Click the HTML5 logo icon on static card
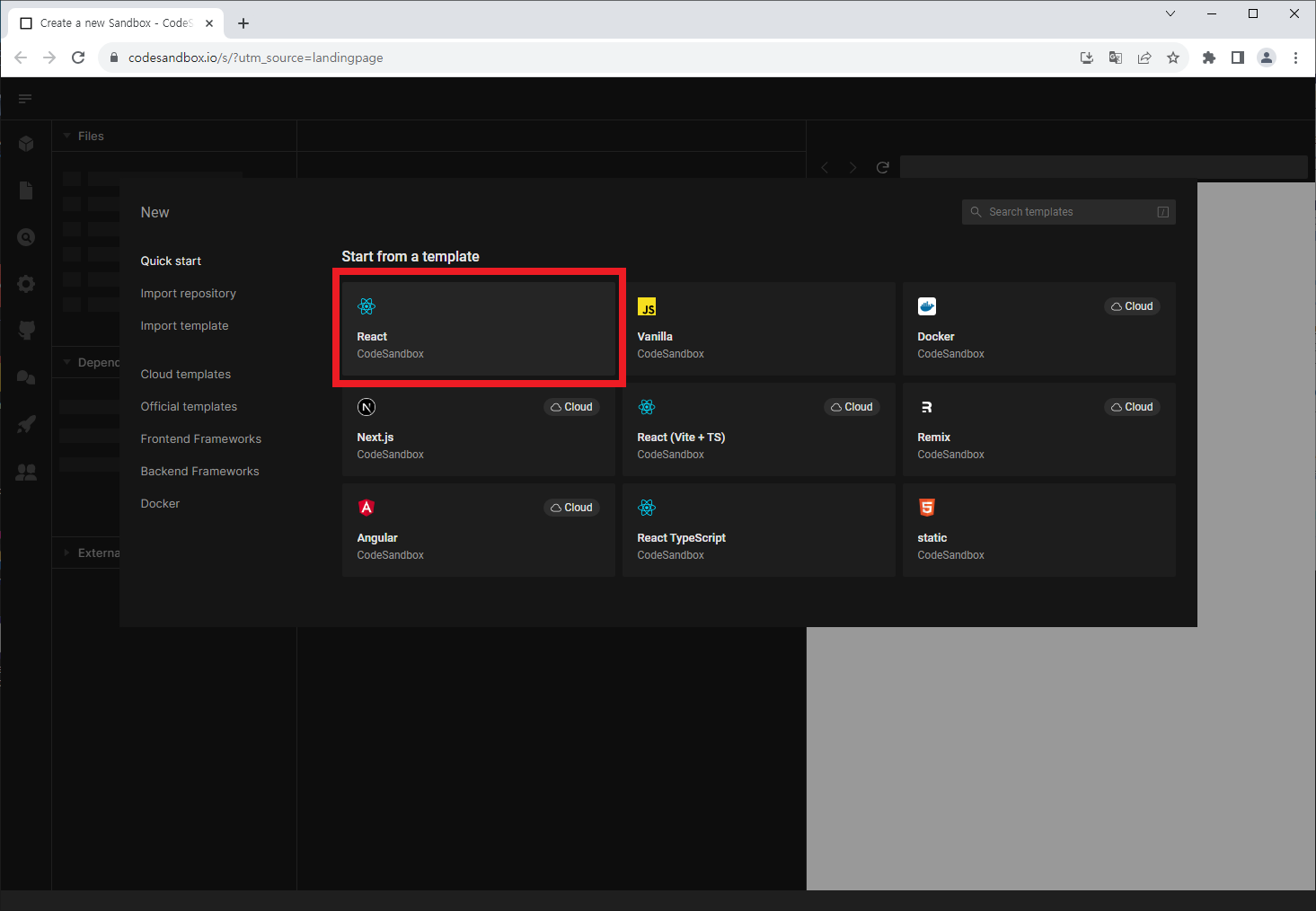This screenshot has width=1316, height=911. click(927, 508)
